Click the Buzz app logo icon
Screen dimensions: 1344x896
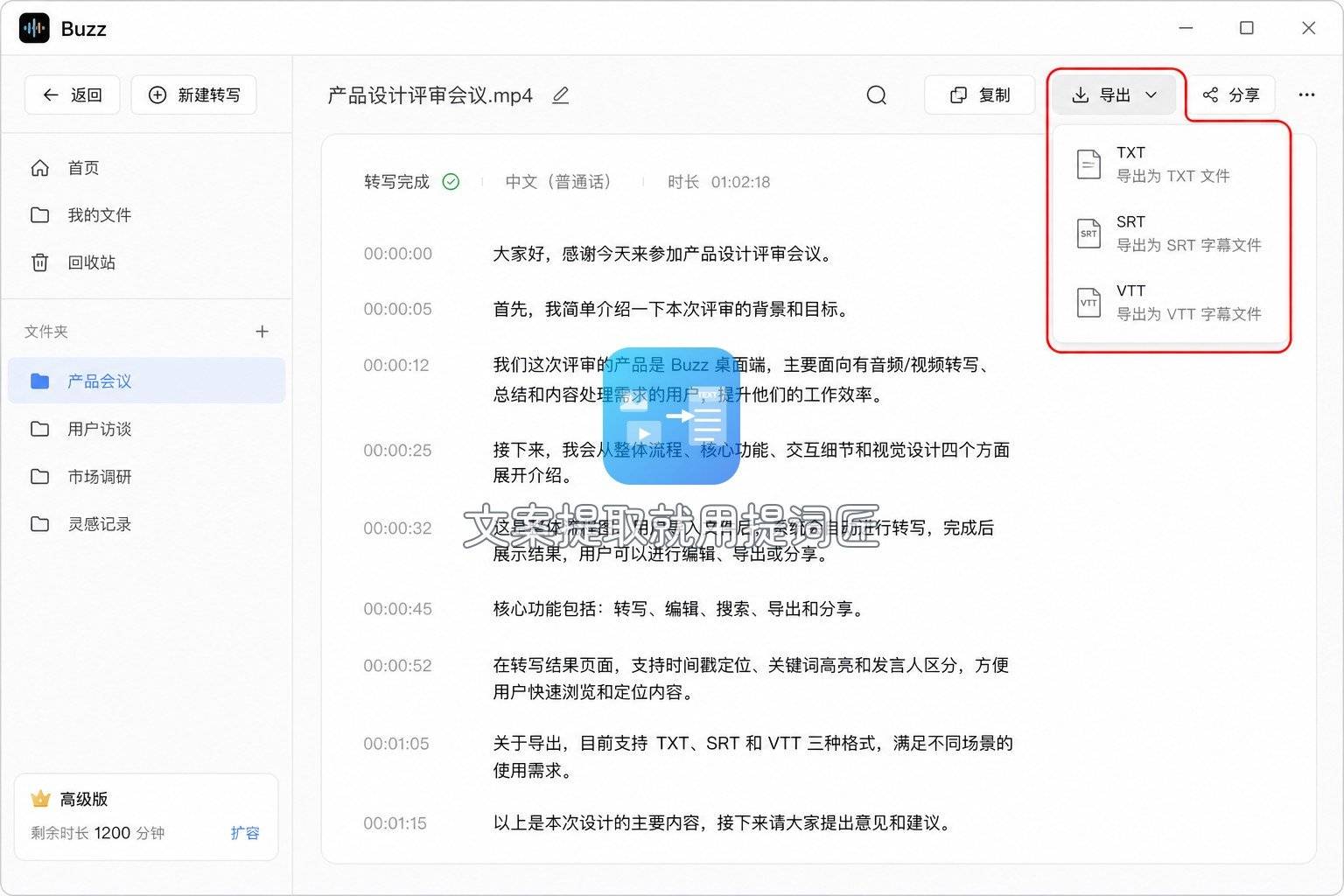35,28
